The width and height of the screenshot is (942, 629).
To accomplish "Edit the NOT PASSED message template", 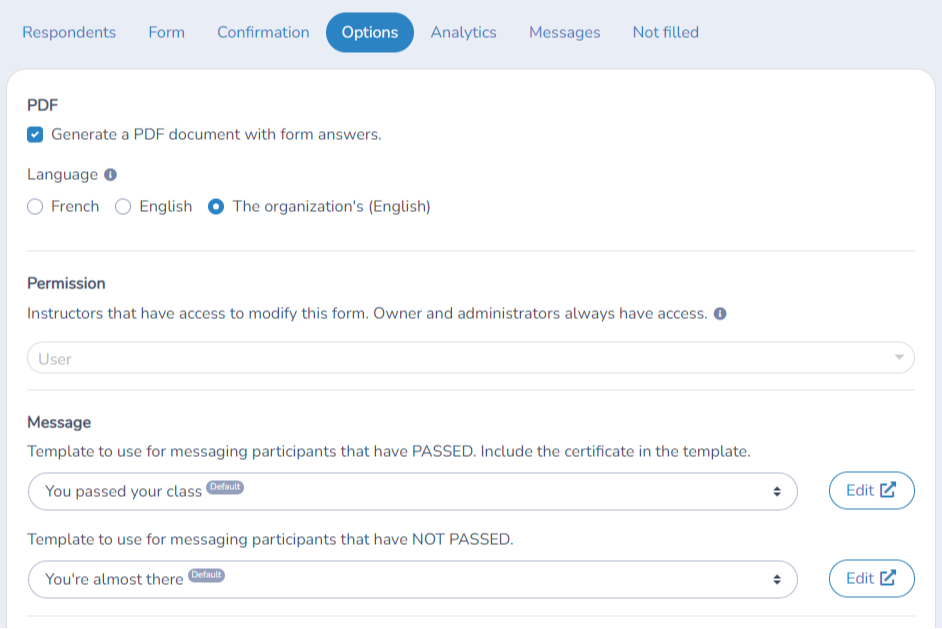I will tap(871, 579).
